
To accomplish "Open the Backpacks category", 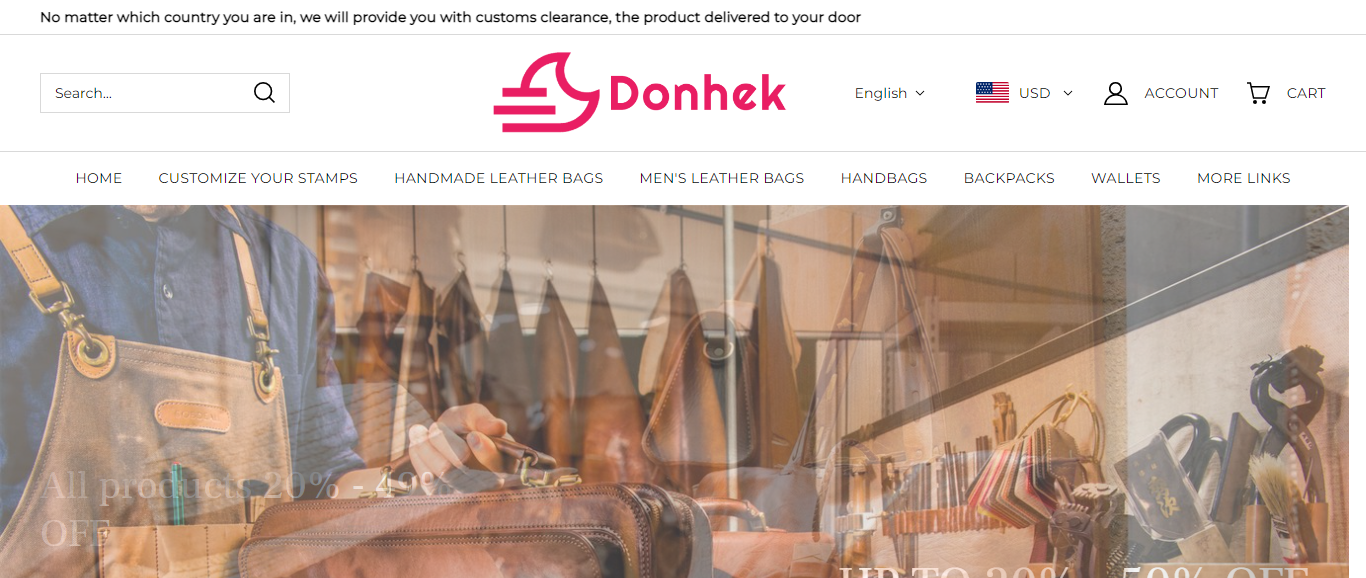I will [1009, 178].
